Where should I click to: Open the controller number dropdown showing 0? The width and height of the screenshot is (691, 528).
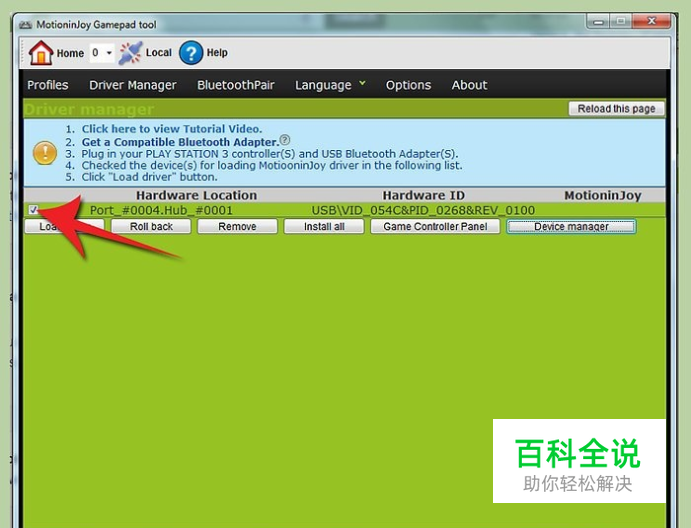pyautogui.click(x=102, y=53)
